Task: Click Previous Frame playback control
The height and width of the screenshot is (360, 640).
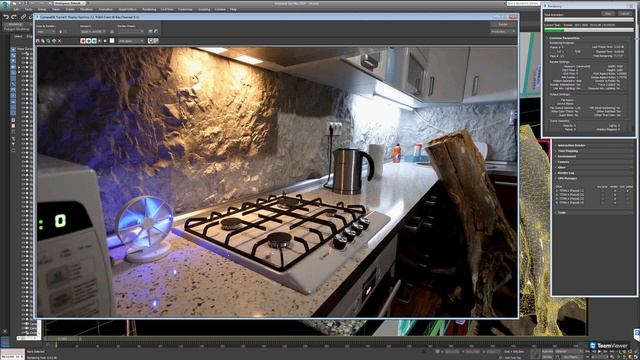Action: (594, 351)
